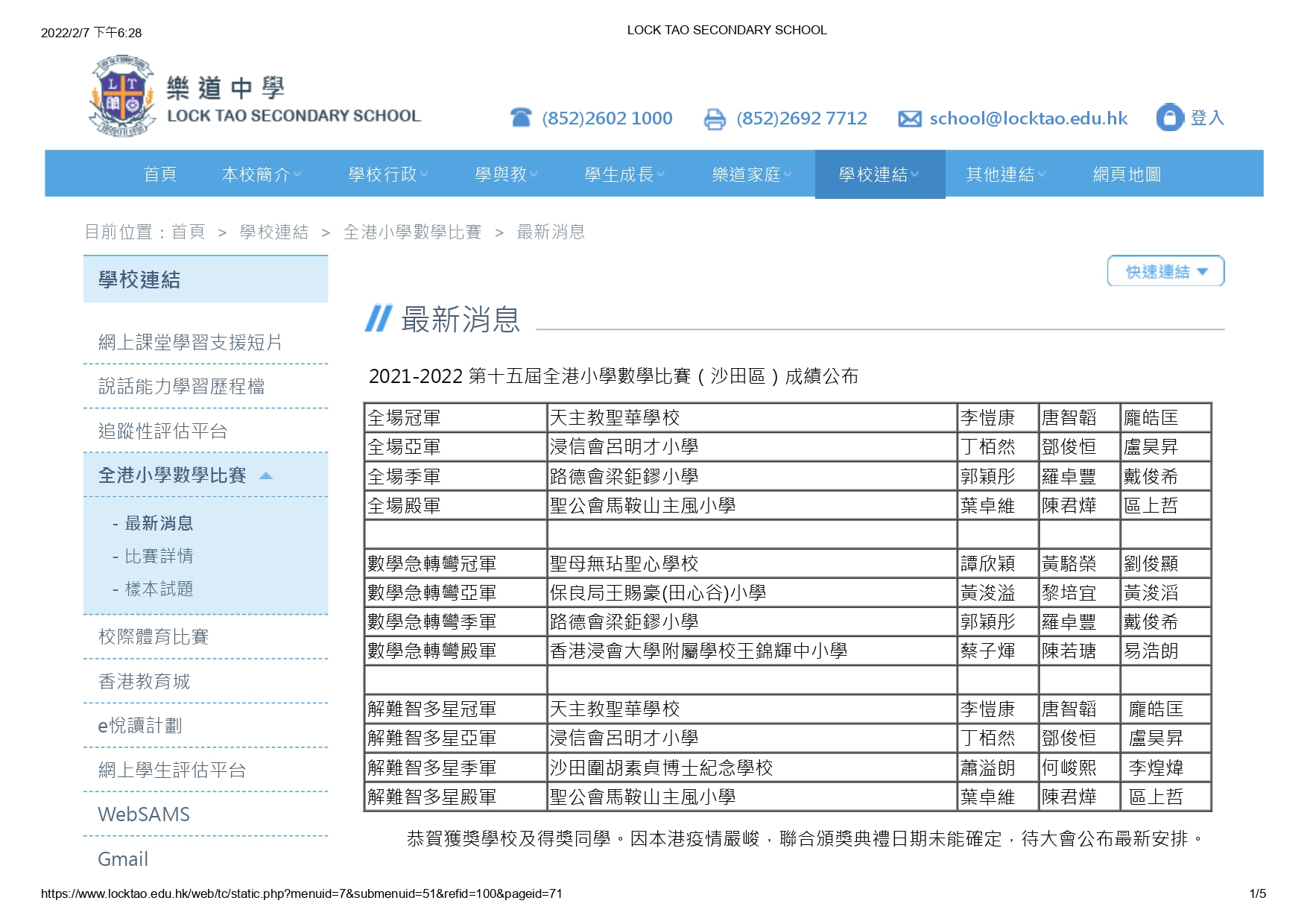Click the fax printer icon
The image size is (1307, 924).
pos(715,118)
